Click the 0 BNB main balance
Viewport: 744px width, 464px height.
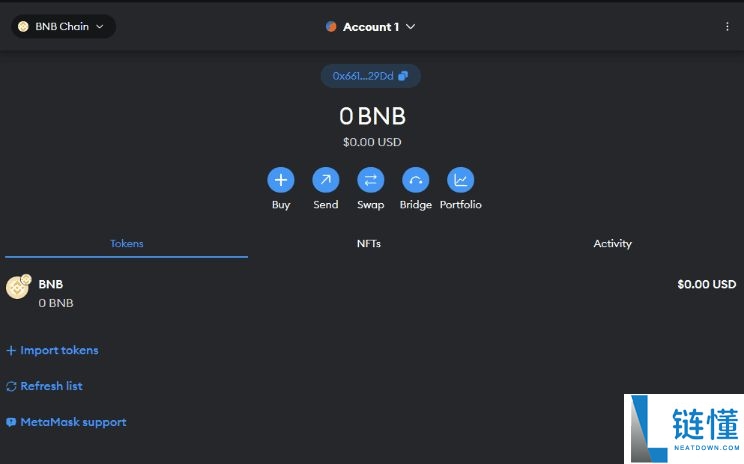[x=372, y=116]
